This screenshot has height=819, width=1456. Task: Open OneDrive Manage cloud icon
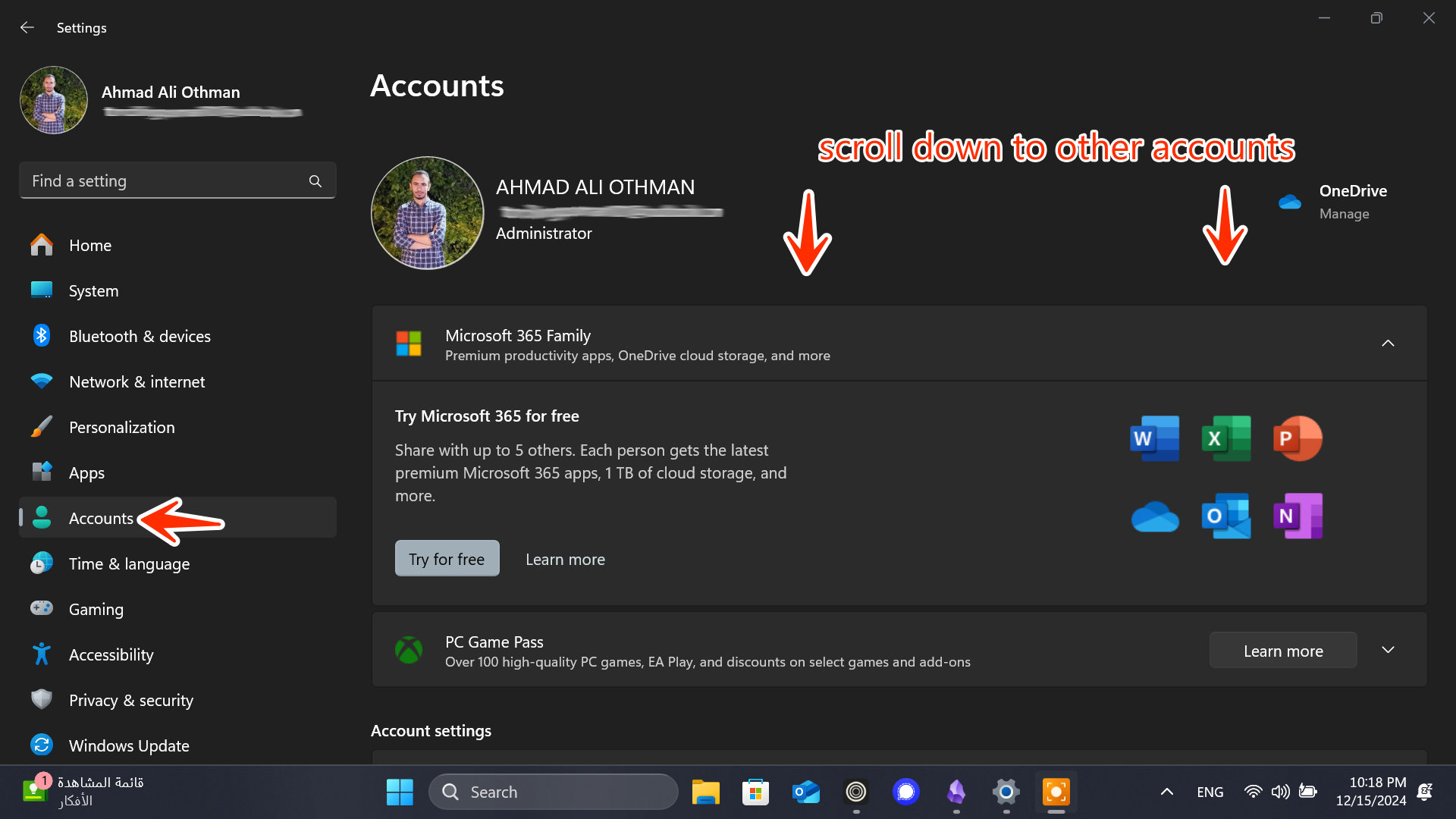pyautogui.click(x=1289, y=202)
